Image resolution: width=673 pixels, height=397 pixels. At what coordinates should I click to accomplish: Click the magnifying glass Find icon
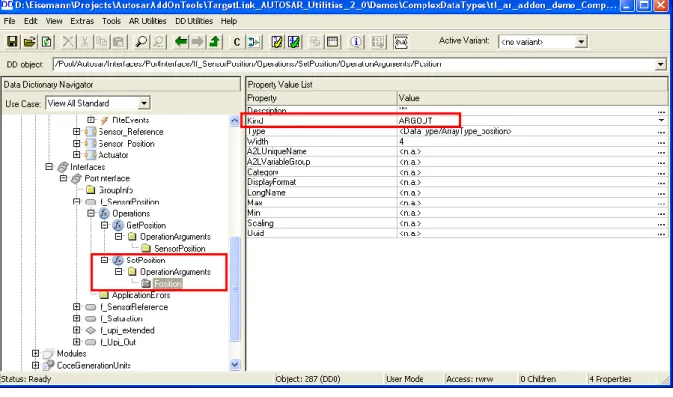[x=141, y=42]
